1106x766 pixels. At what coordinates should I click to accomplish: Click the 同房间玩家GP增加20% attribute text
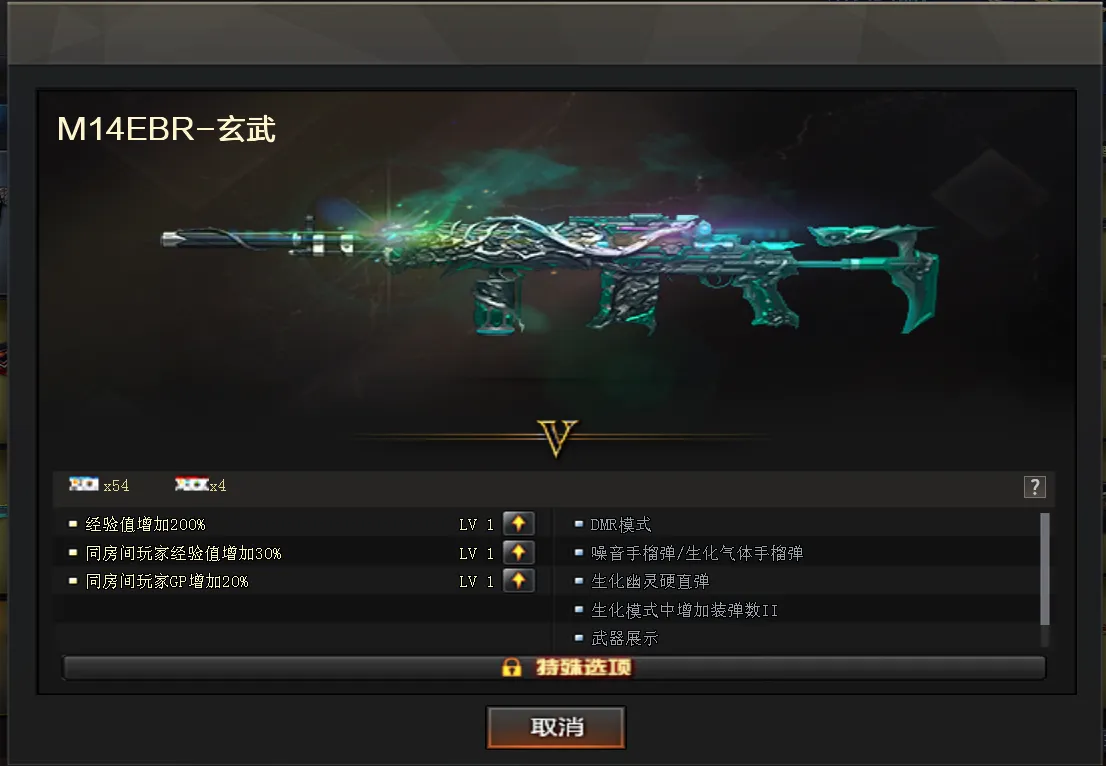click(x=166, y=581)
